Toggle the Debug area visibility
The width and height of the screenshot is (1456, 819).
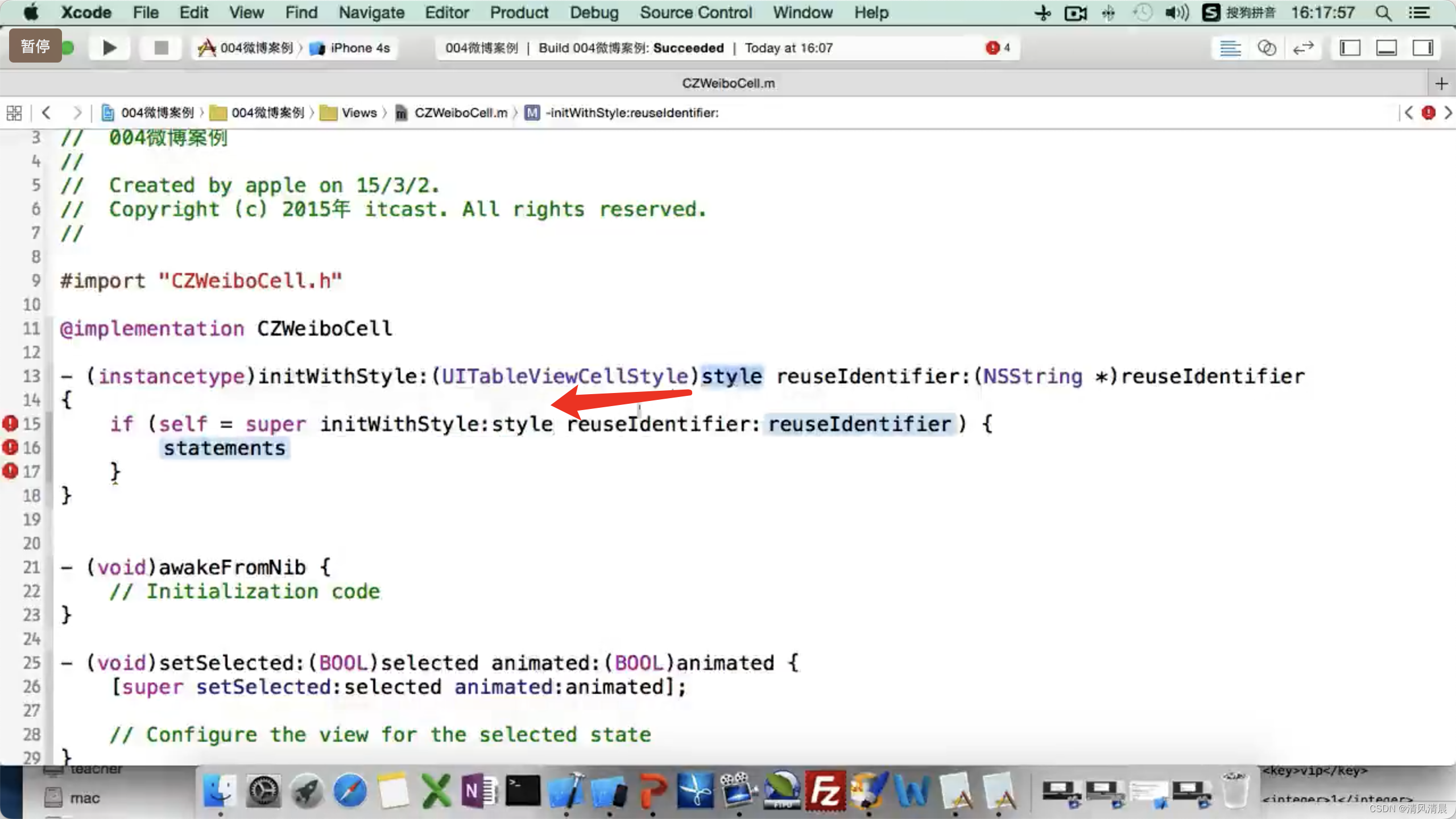coord(1386,48)
